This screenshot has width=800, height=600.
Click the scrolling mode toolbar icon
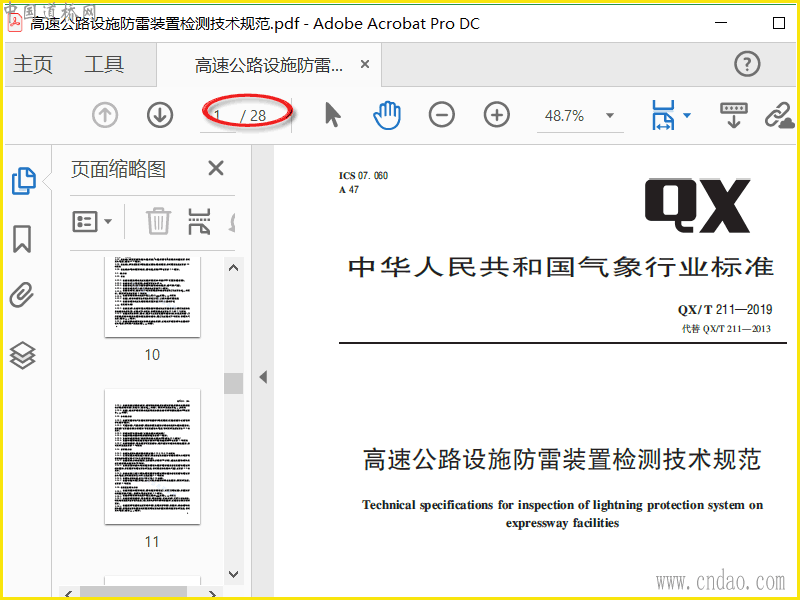pyautogui.click(x=734, y=115)
